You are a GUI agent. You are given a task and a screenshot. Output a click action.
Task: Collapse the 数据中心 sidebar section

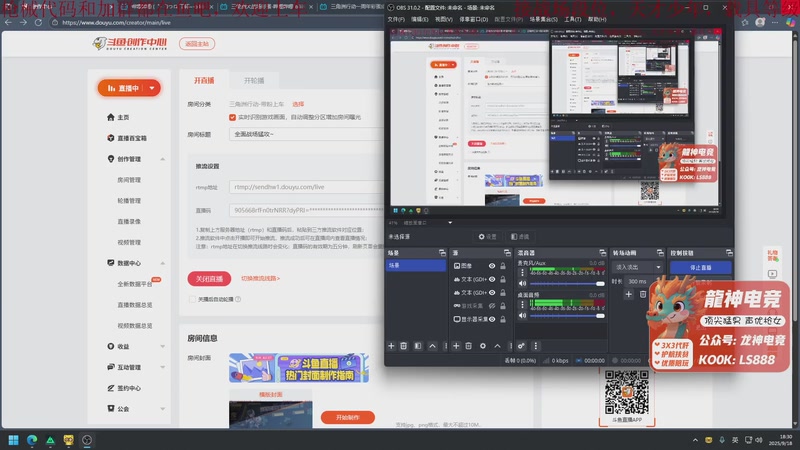click(x=162, y=263)
